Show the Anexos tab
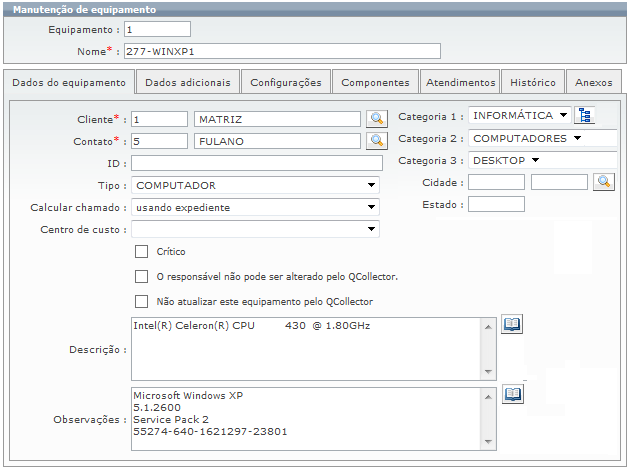The height and width of the screenshot is (470, 630). click(593, 82)
